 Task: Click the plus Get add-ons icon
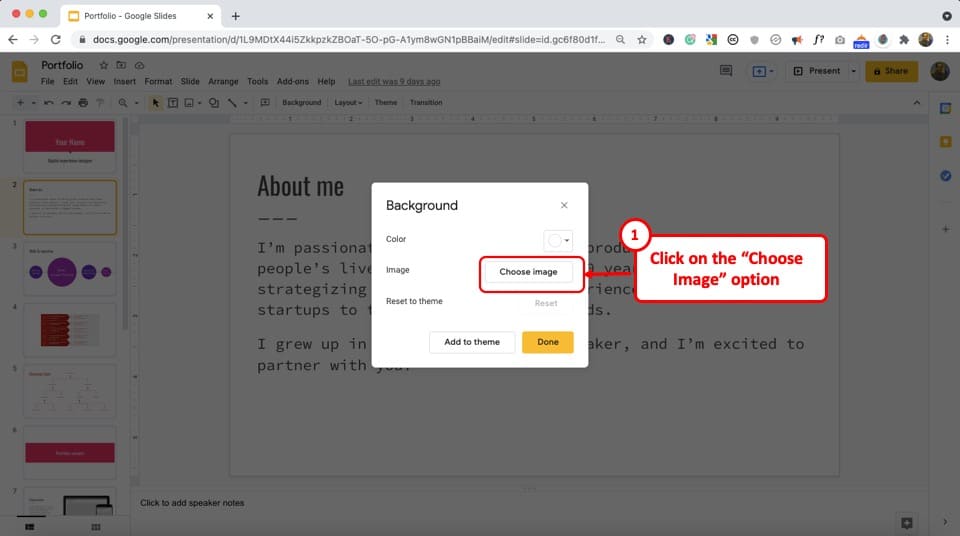tap(945, 229)
